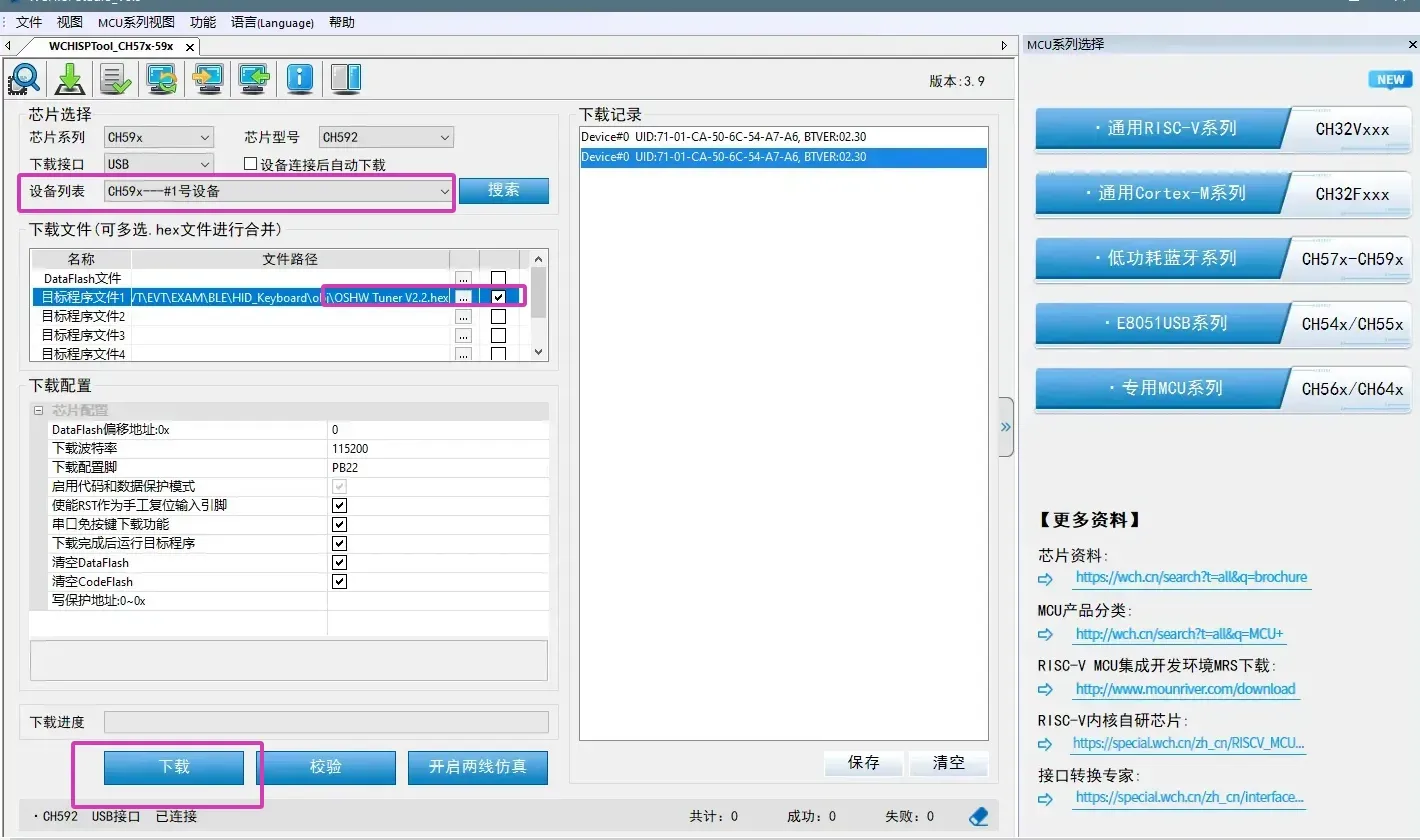
Task: Click the magnifier search-device toolbar icon
Action: pos(24,78)
